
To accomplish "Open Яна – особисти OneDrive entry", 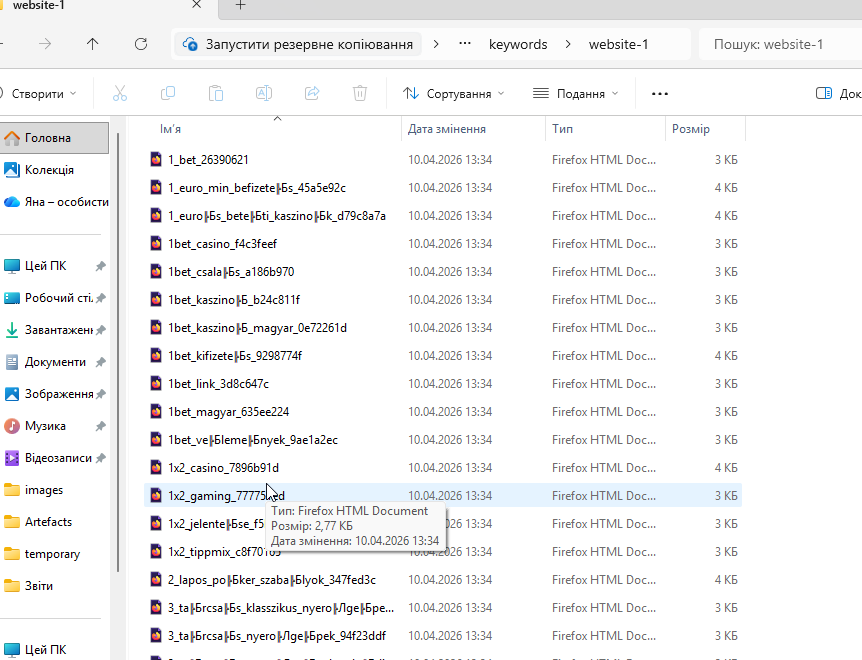I will (54, 202).
